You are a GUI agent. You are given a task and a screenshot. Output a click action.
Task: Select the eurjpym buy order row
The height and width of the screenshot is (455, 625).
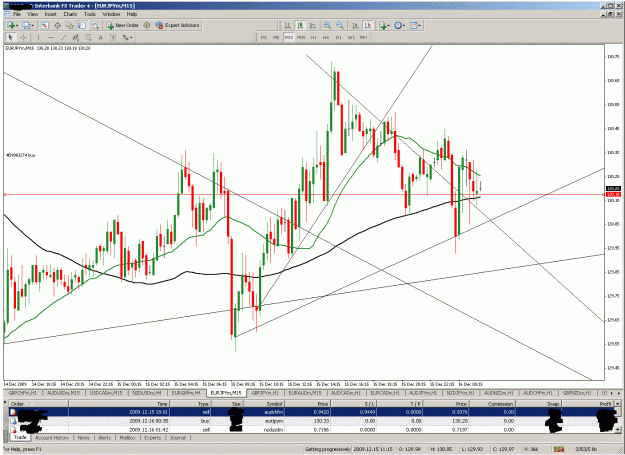pyautogui.click(x=312, y=421)
